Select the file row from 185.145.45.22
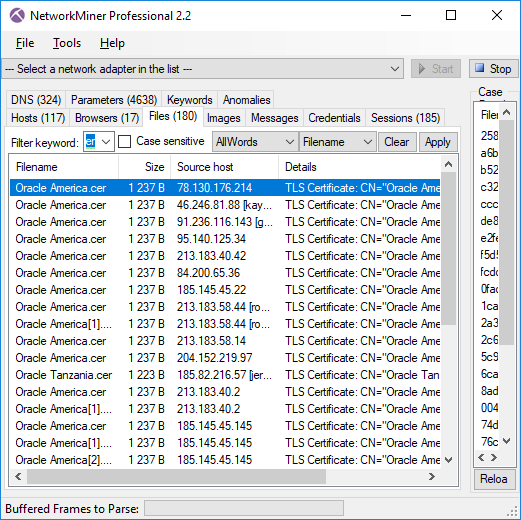This screenshot has width=521, height=520. [225, 290]
